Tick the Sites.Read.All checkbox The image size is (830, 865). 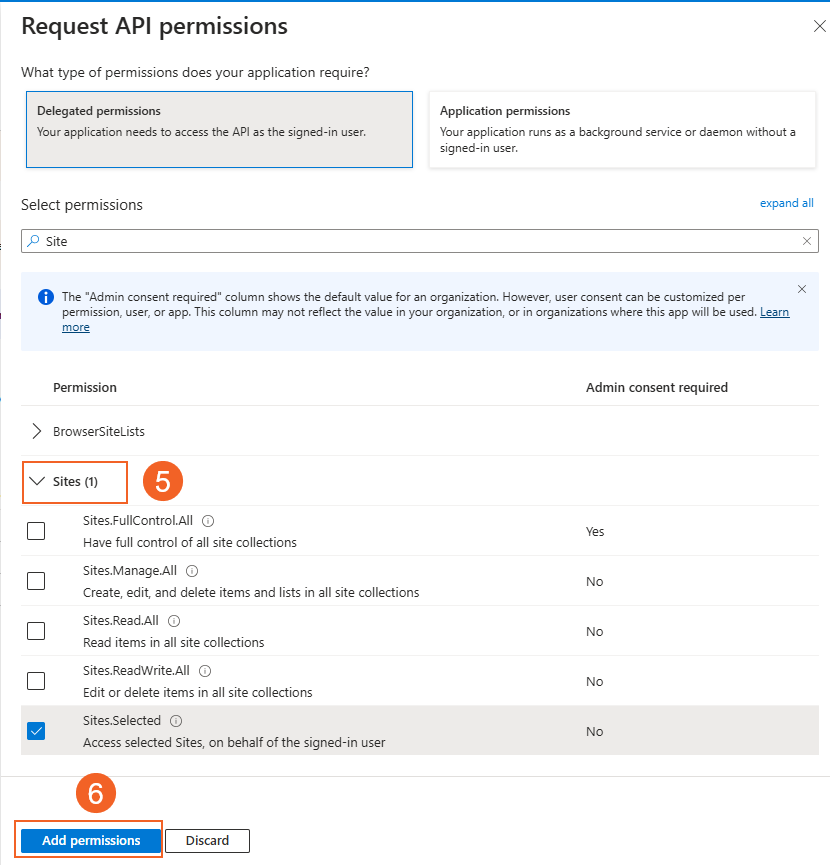(36, 631)
